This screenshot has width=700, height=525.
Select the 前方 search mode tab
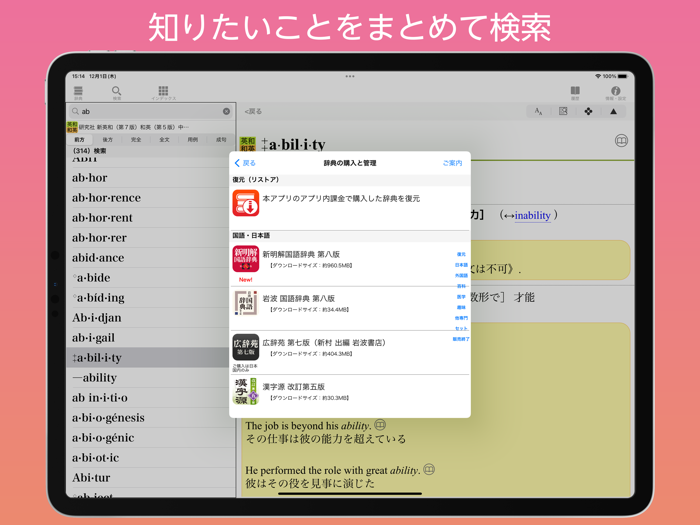pos(79,140)
